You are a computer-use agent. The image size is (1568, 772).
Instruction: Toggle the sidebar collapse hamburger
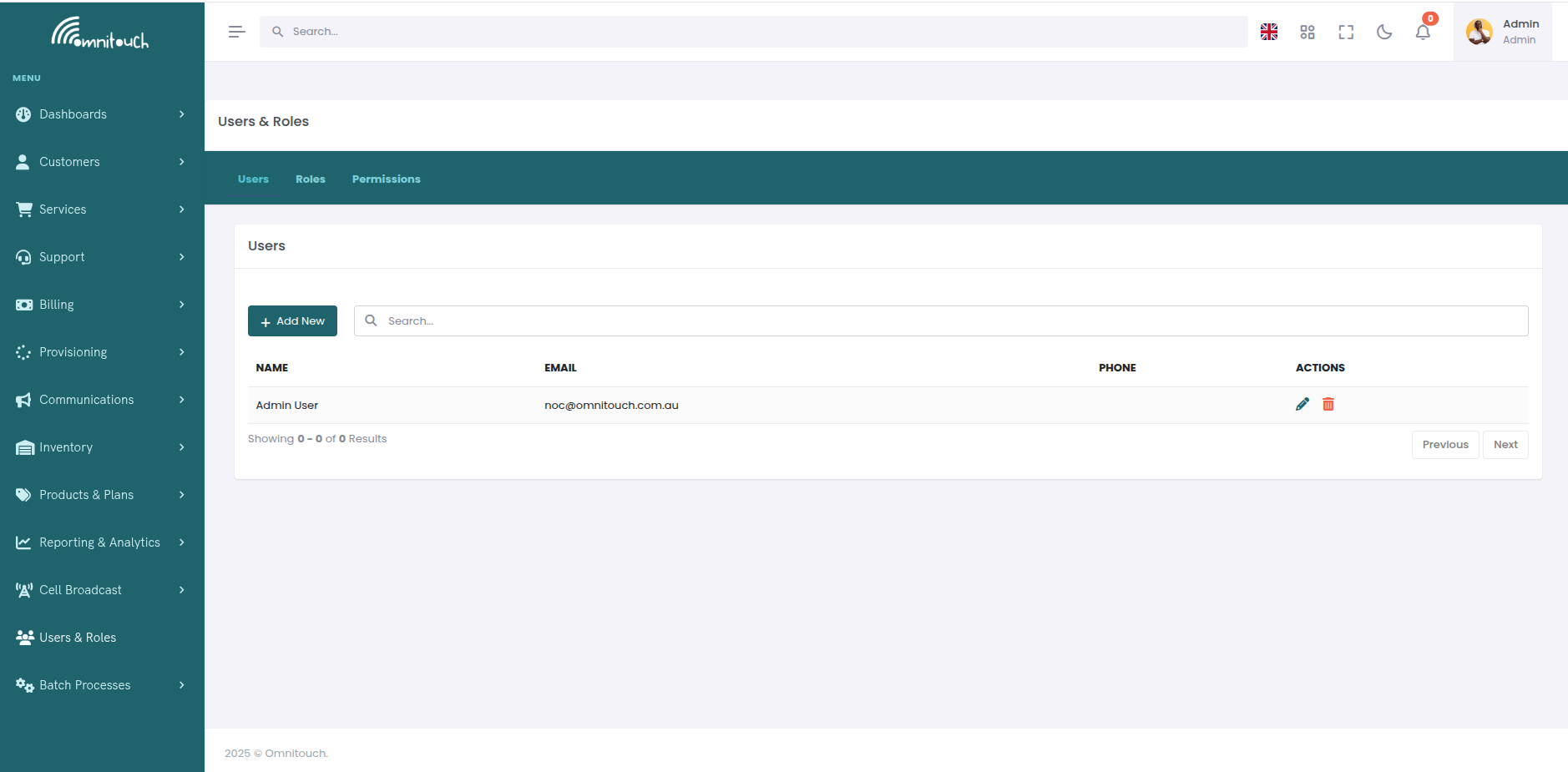[237, 31]
